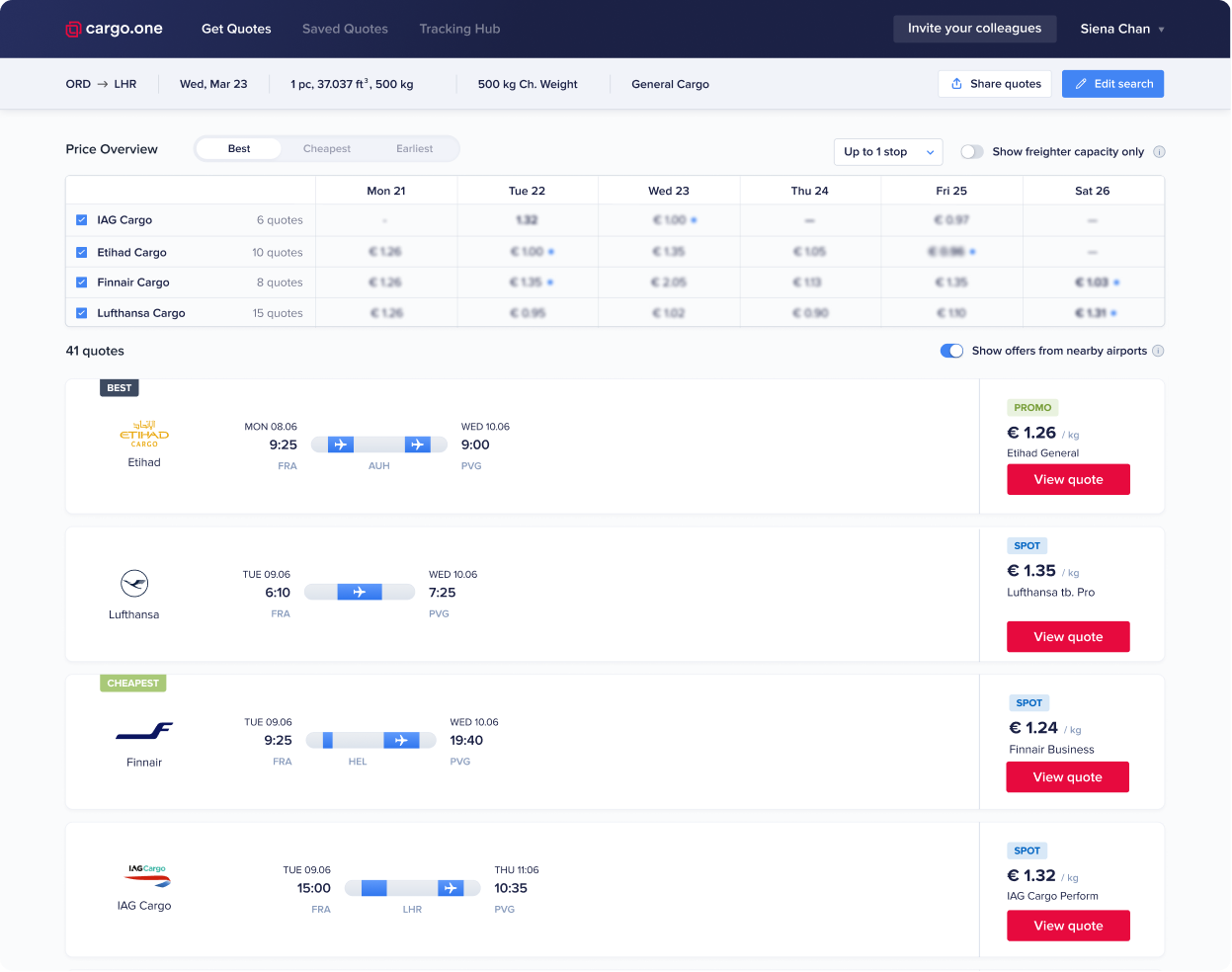Disable Show offers from nearby airports
1232x972 pixels.
(x=950, y=351)
